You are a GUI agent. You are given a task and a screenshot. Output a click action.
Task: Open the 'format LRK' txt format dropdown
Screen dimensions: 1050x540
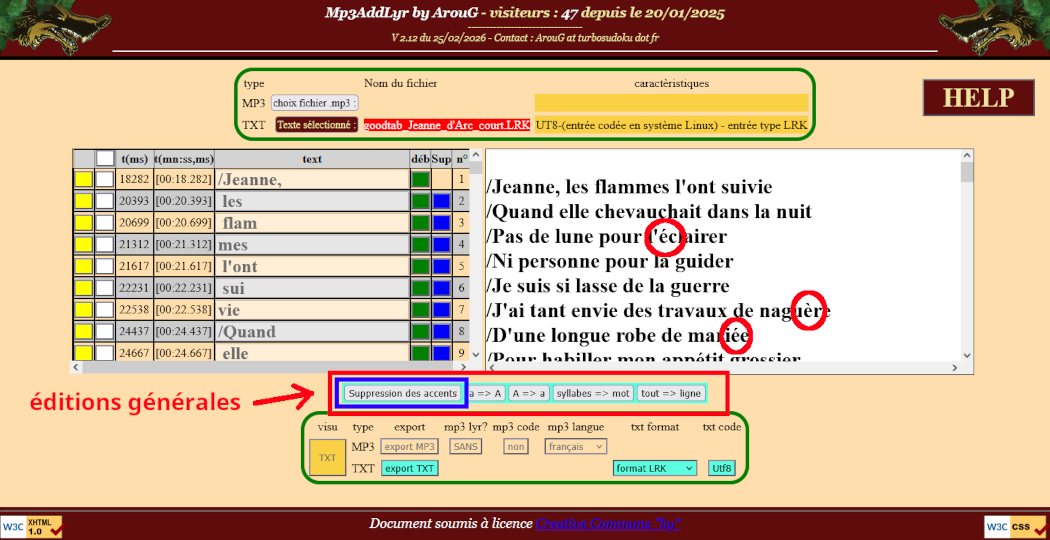point(655,468)
